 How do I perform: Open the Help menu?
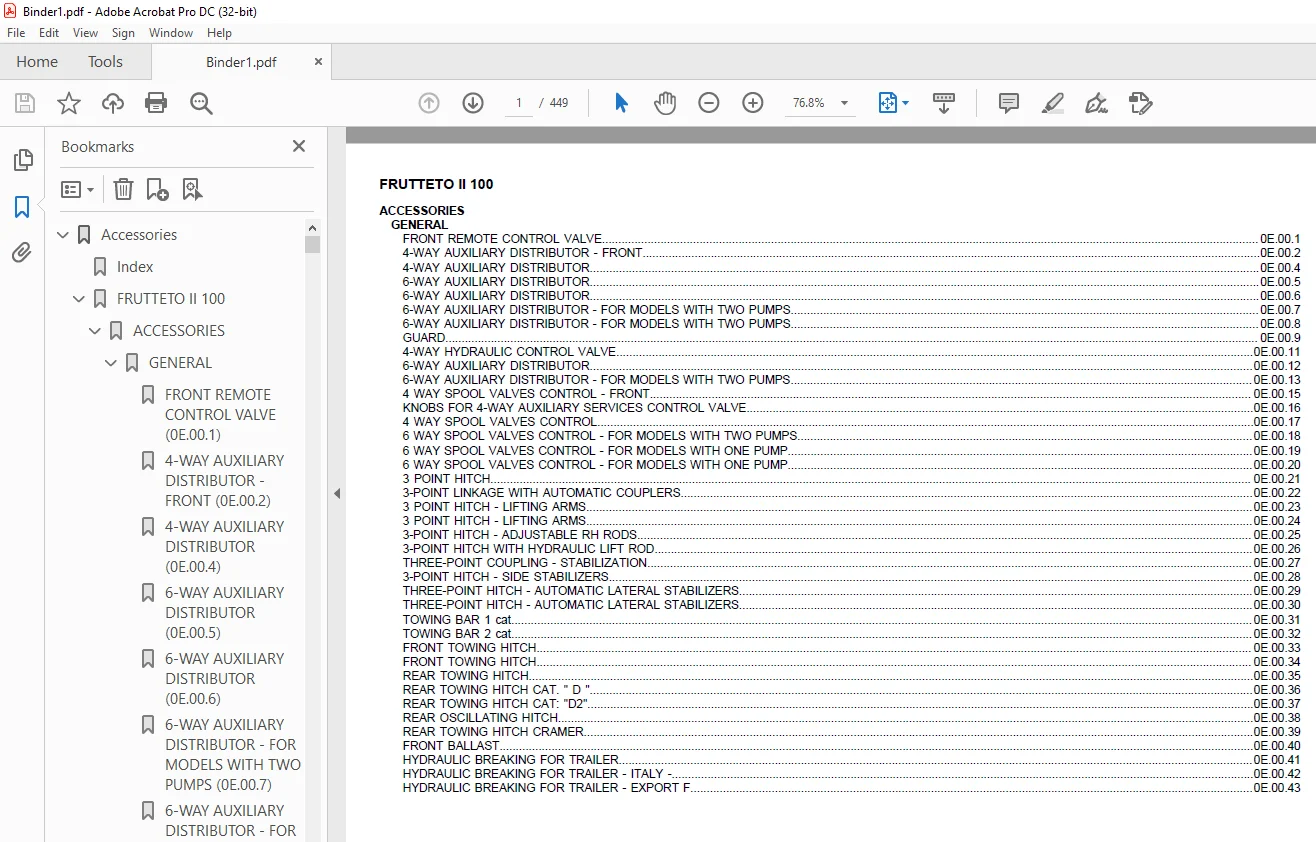(219, 33)
